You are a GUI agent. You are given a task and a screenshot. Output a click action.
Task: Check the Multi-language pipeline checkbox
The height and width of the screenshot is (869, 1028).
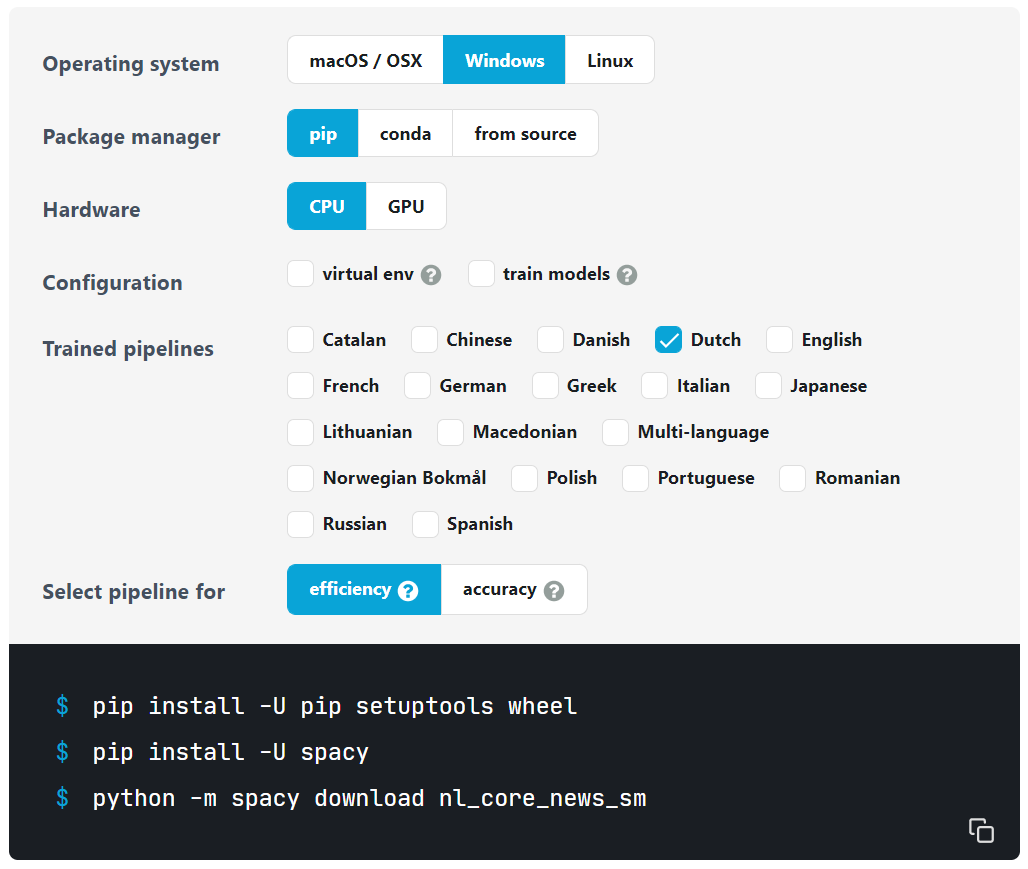pos(616,432)
